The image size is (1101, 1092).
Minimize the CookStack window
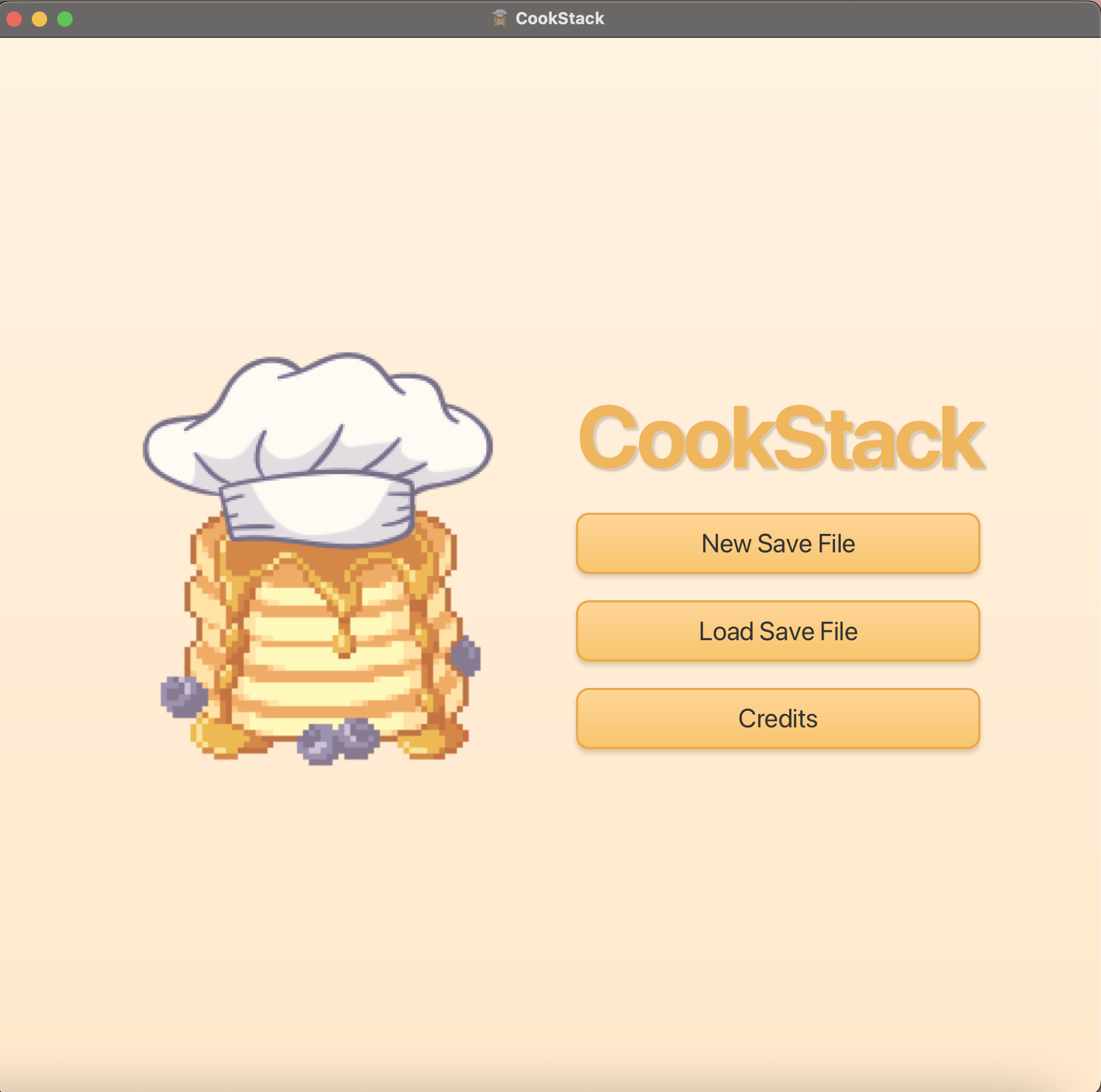(x=39, y=20)
